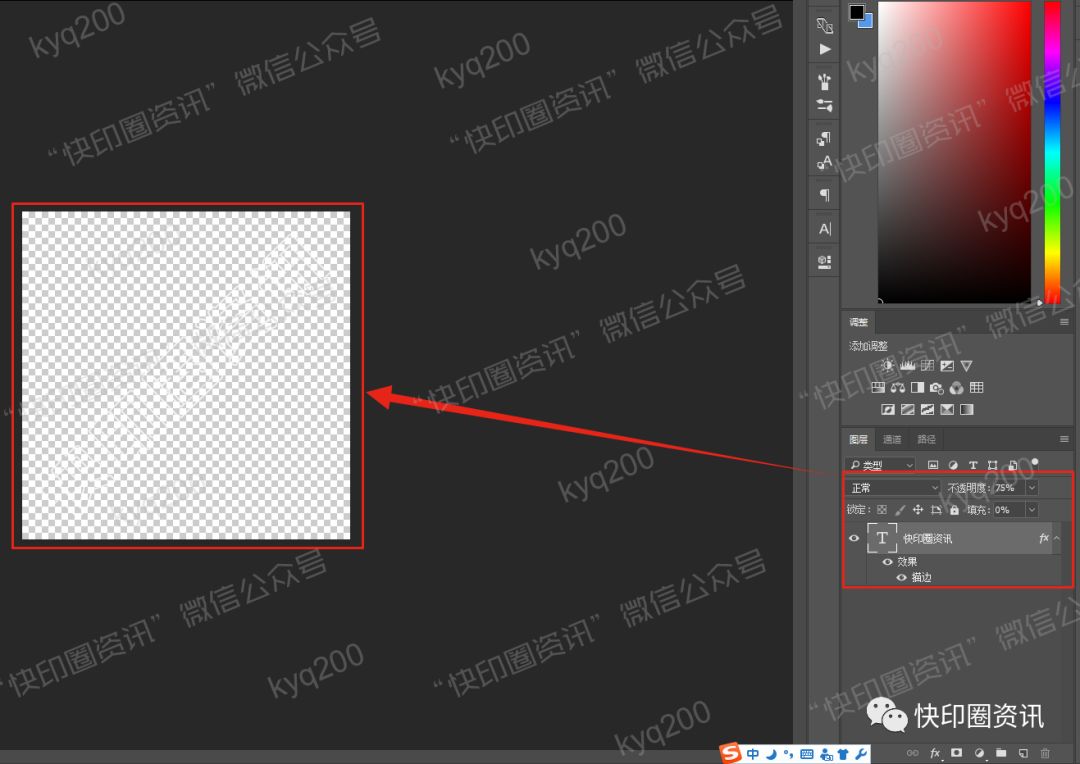
Task: Open the Paragraph Styles panel icon
Action: 824,139
